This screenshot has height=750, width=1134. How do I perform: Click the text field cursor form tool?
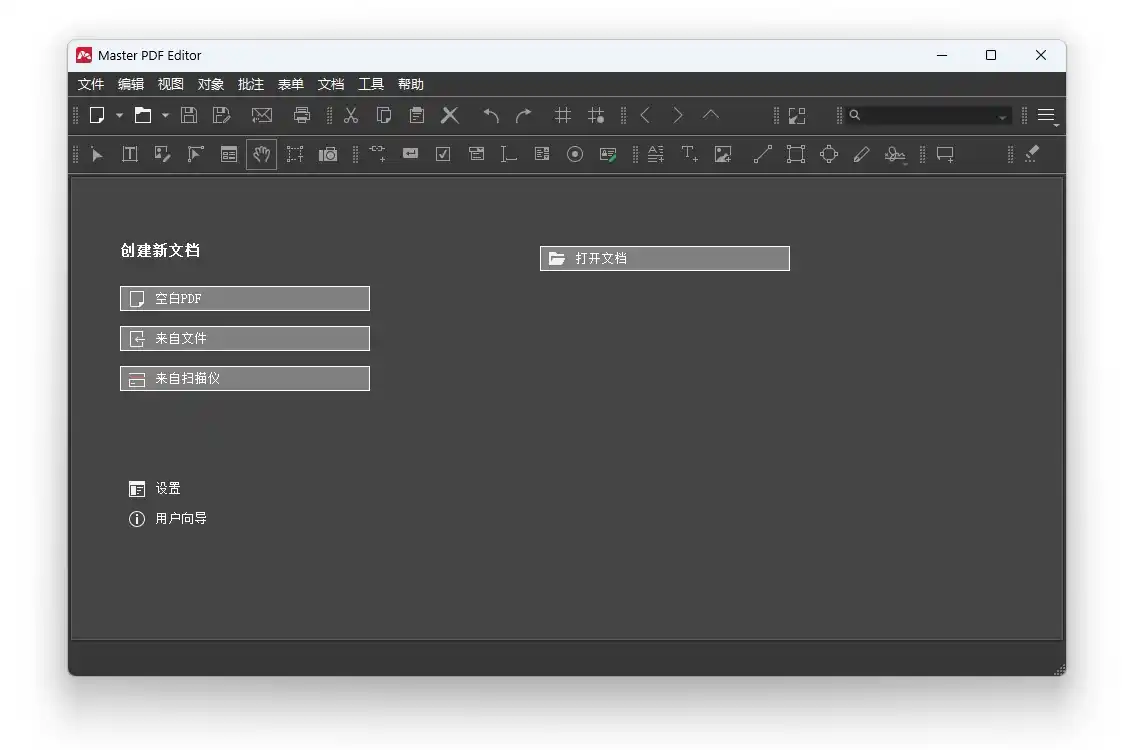(508, 154)
